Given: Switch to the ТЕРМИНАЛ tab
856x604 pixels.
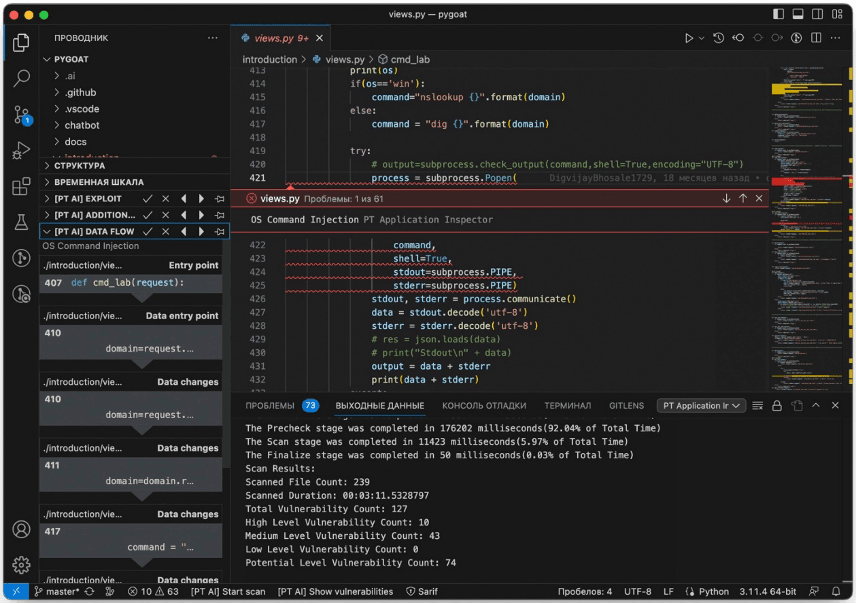Looking at the screenshot, I should (566, 406).
